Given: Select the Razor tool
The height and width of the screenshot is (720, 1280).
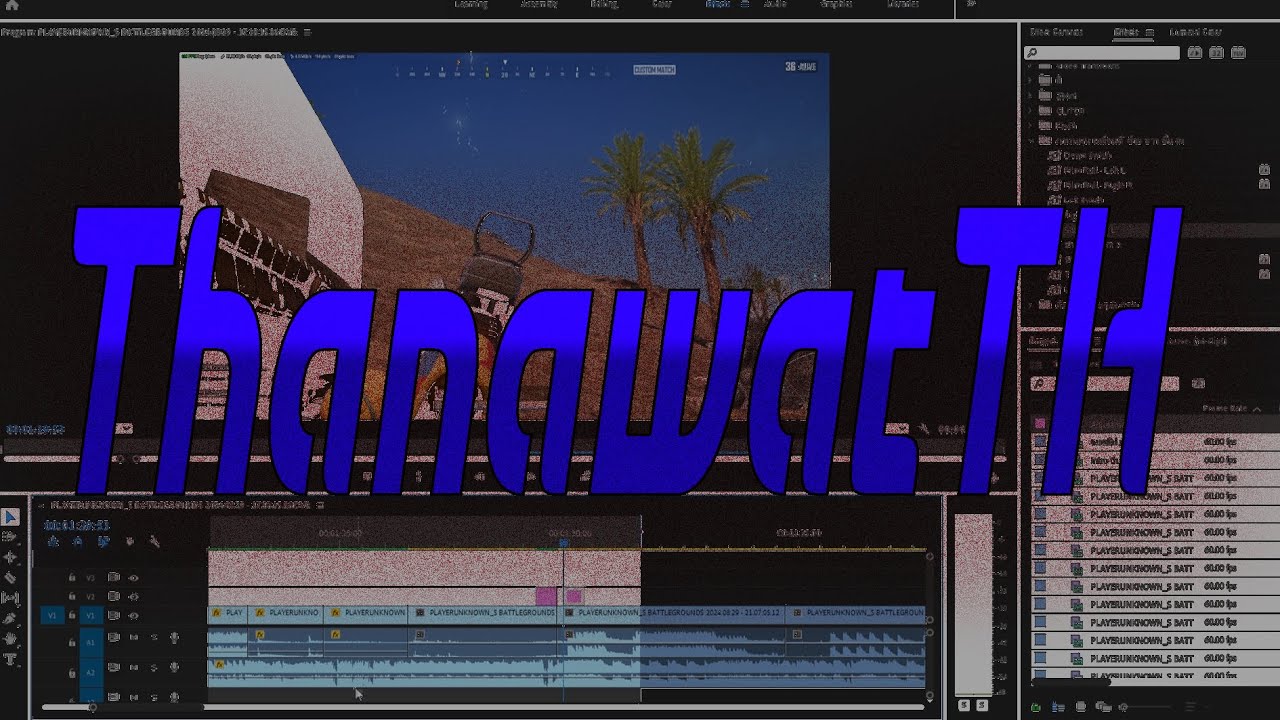Looking at the screenshot, I should (10, 578).
